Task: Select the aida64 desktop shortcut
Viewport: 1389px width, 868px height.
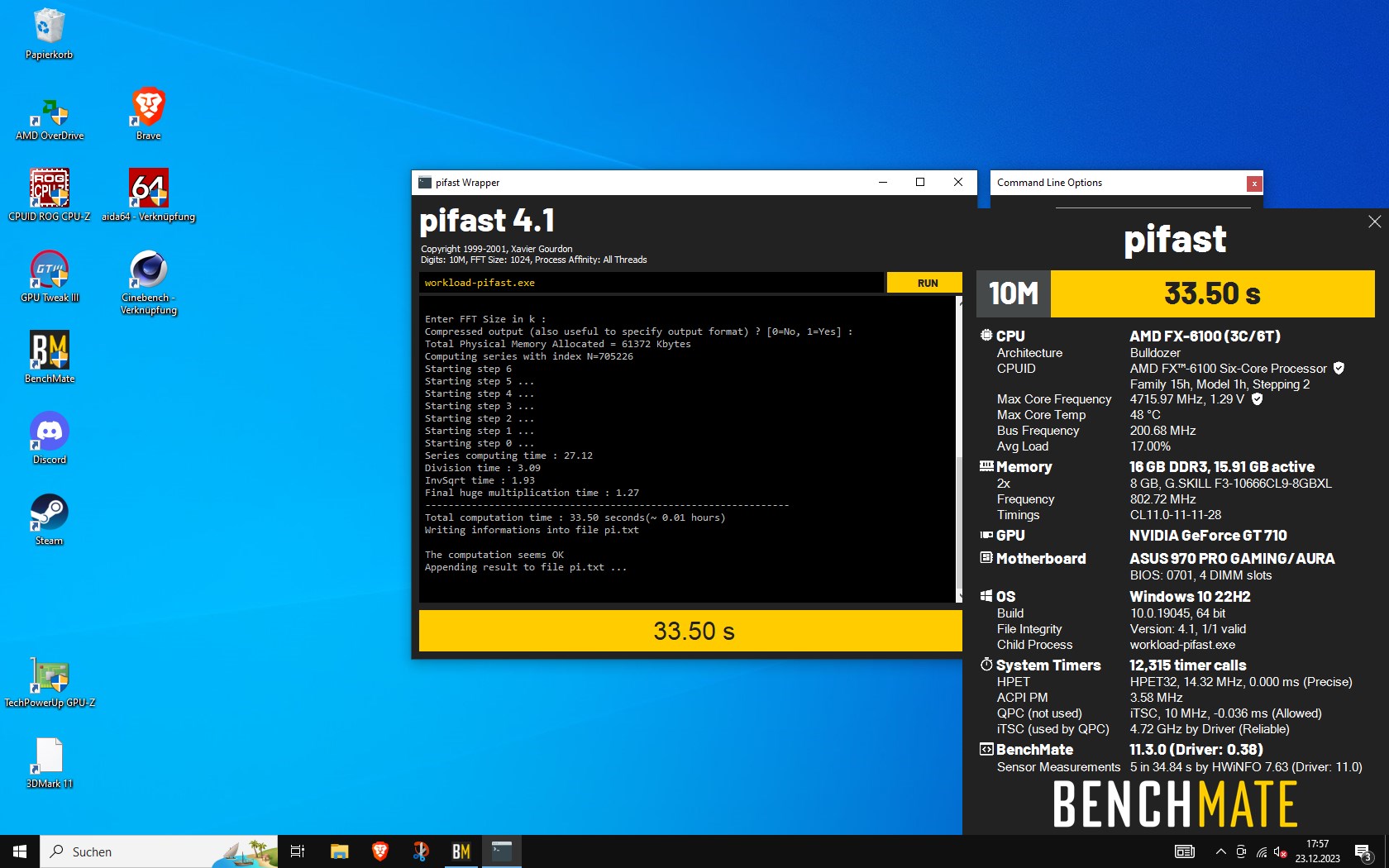Action: click(149, 196)
